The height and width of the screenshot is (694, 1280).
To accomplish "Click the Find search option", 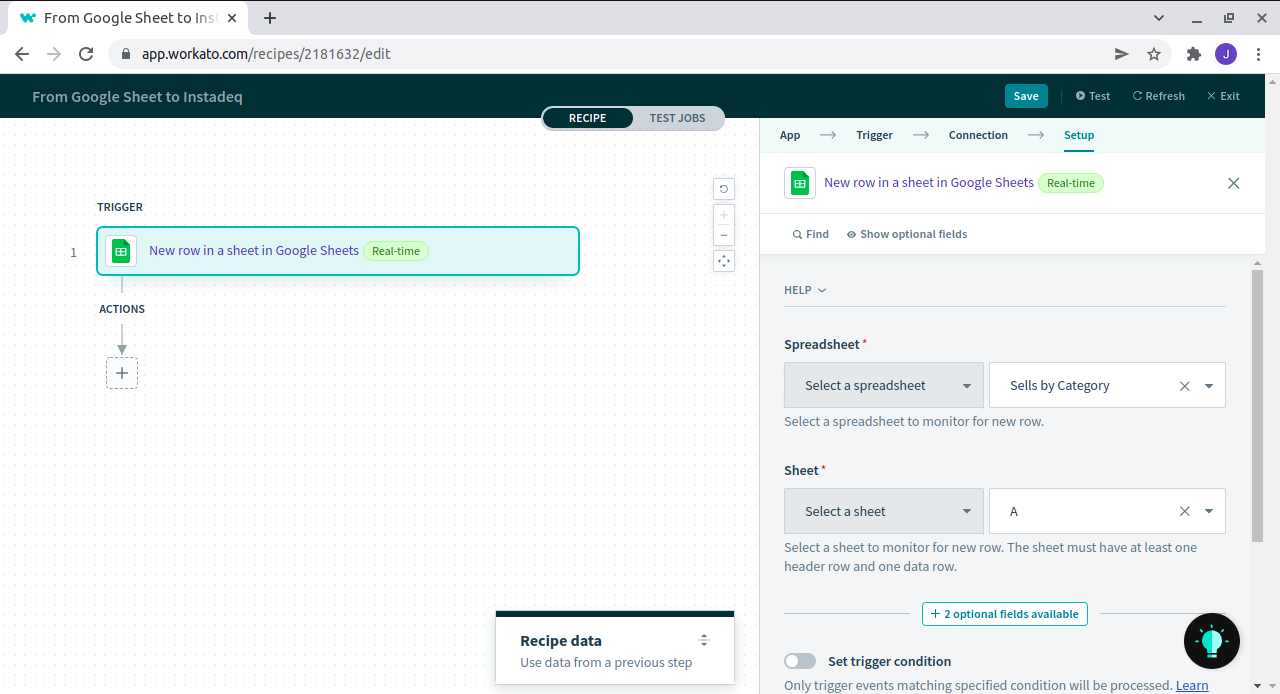I will (x=811, y=234).
